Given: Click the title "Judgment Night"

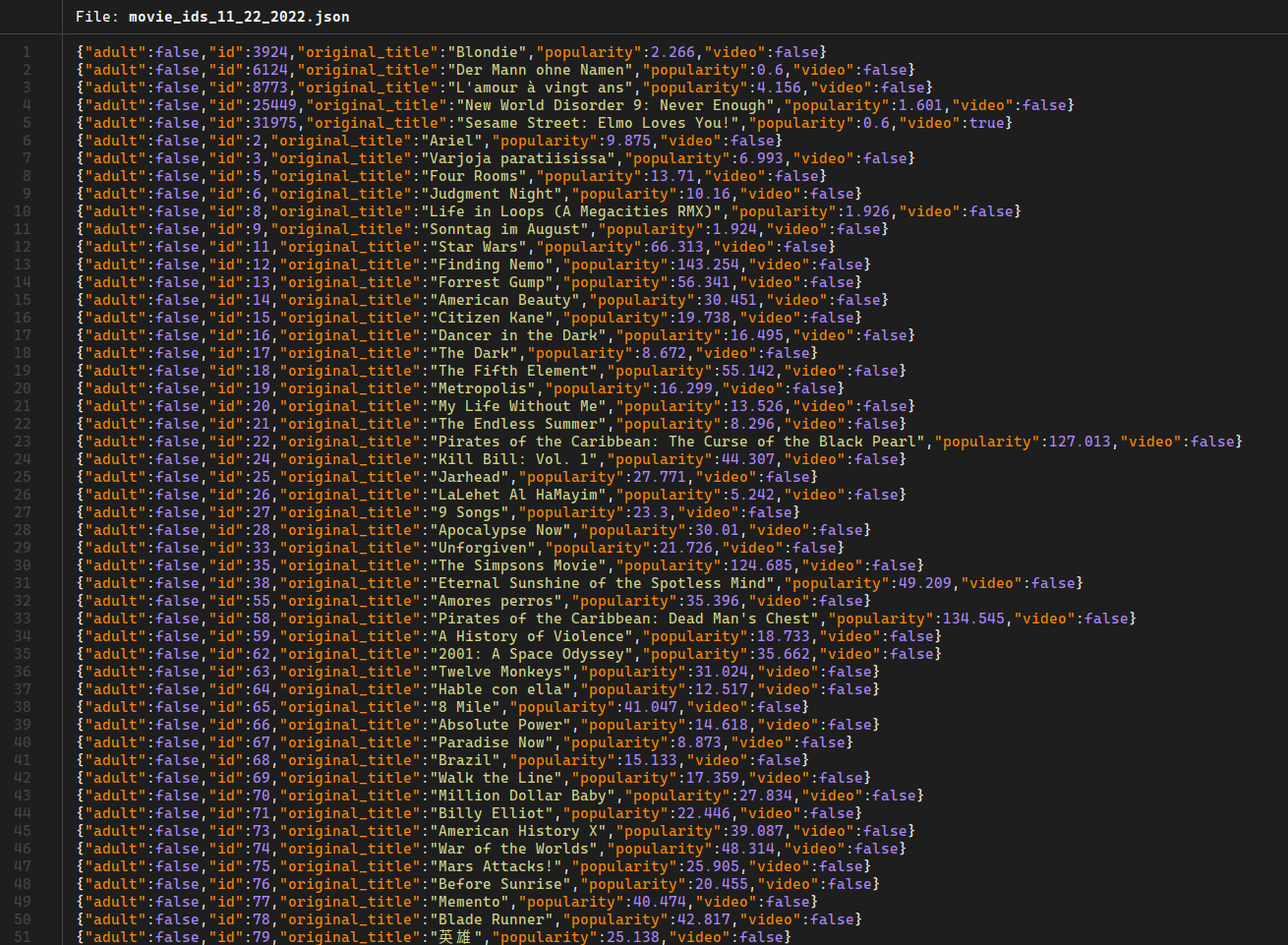Looking at the screenshot, I should (x=492, y=194).
